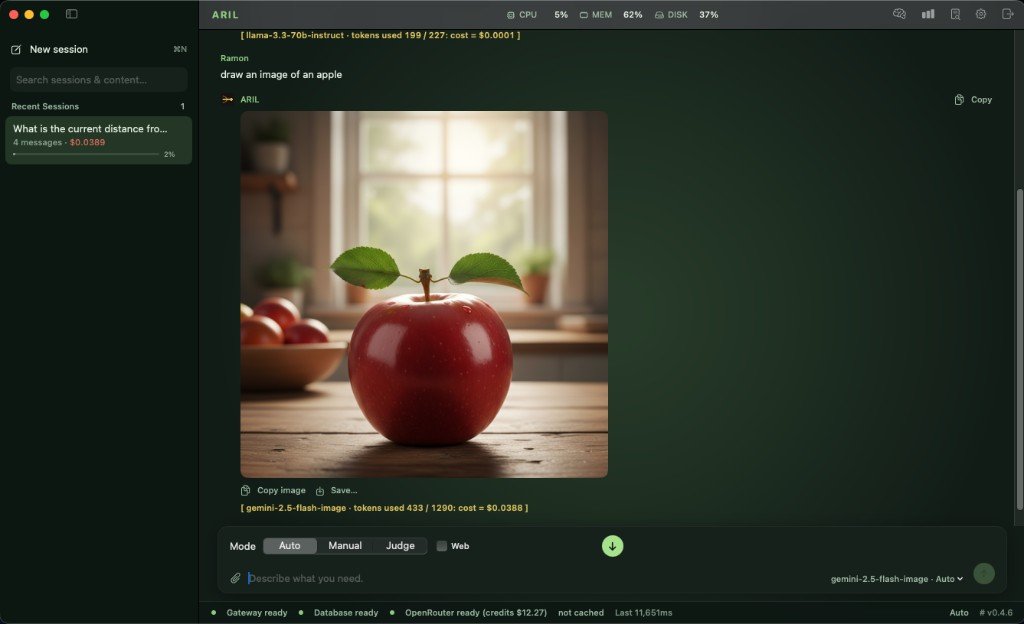The image size is (1024, 624).
Task: Click the OpenRouter ready status dot
Action: 392,612
